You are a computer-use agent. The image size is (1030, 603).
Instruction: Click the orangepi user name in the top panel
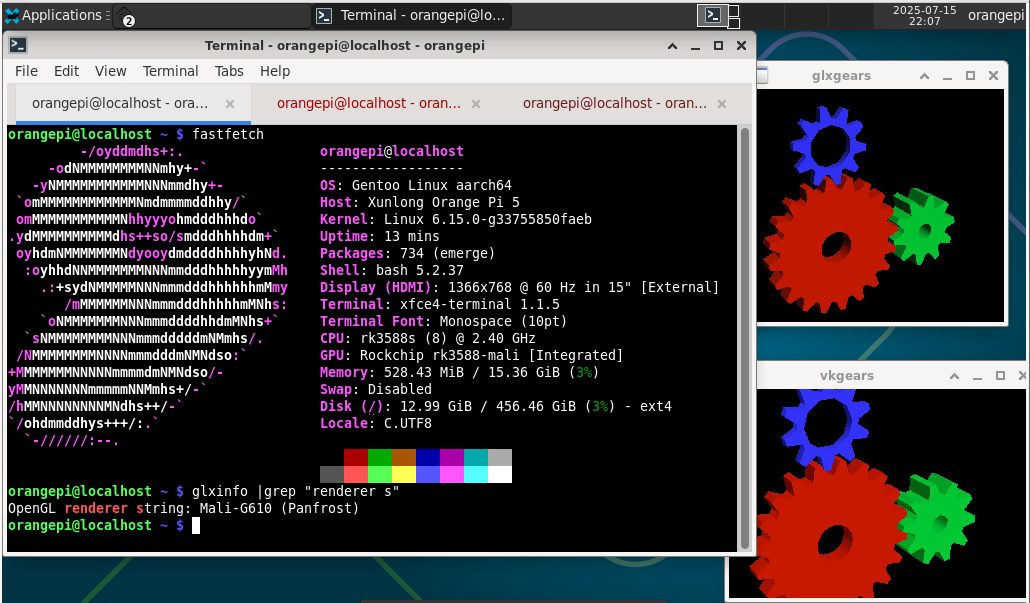pos(995,15)
